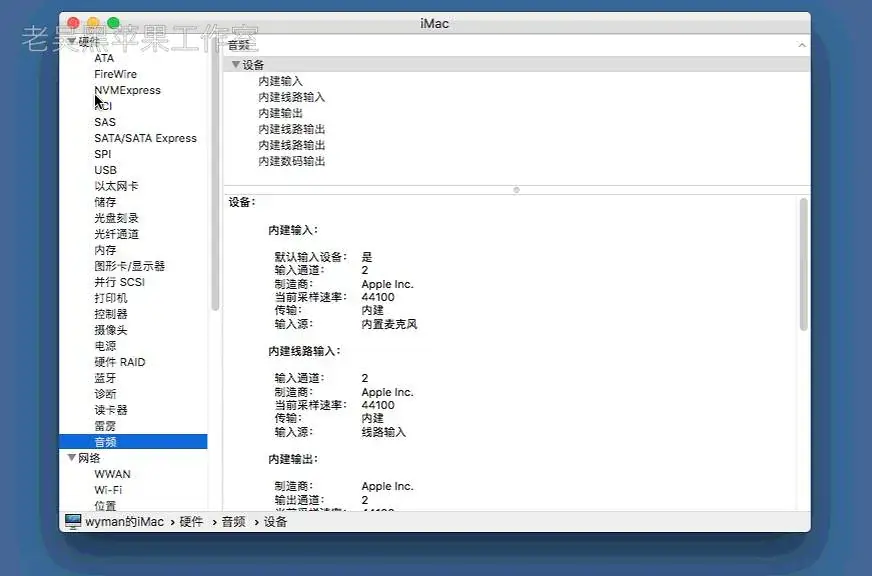Click wyman的iMac in the path bar

pos(125,522)
